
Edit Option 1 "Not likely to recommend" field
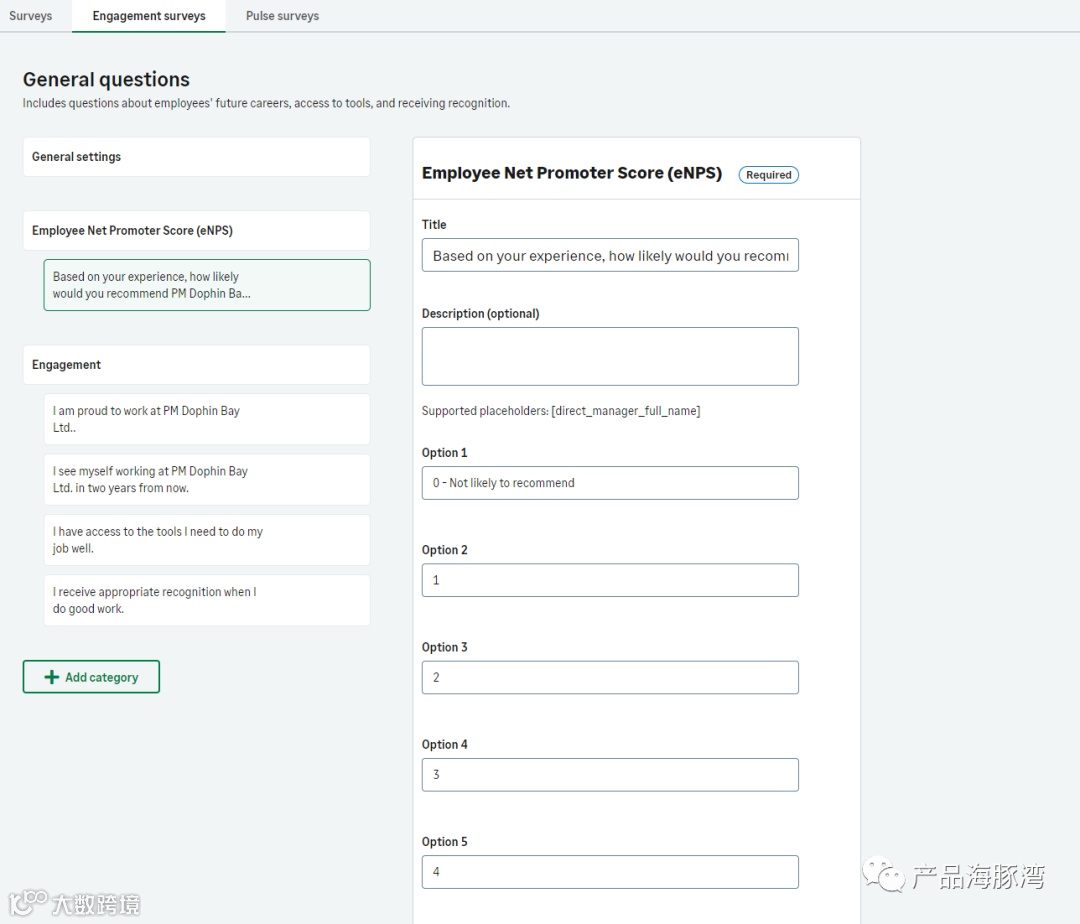(x=610, y=483)
